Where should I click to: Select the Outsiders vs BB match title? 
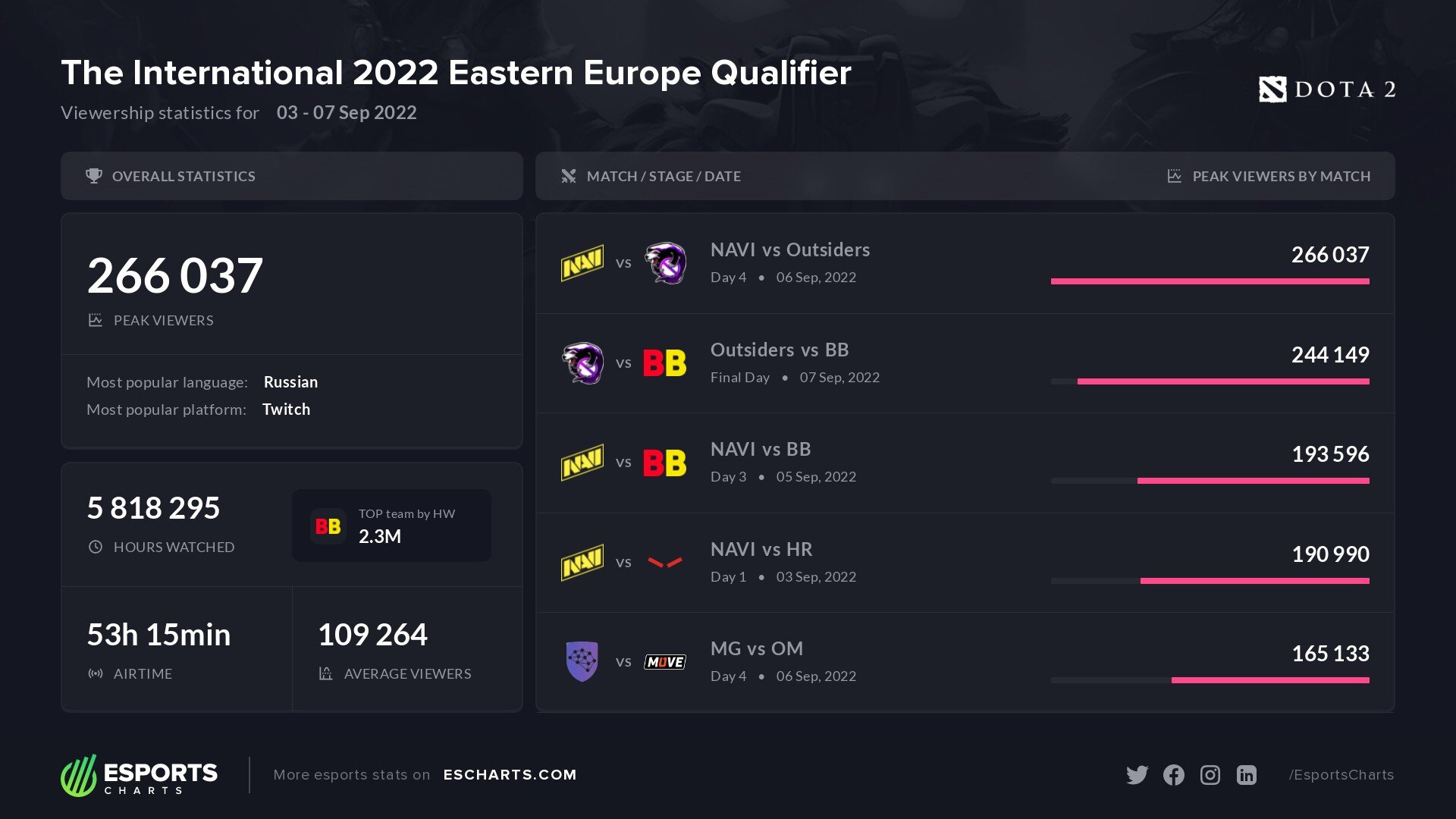click(x=779, y=350)
